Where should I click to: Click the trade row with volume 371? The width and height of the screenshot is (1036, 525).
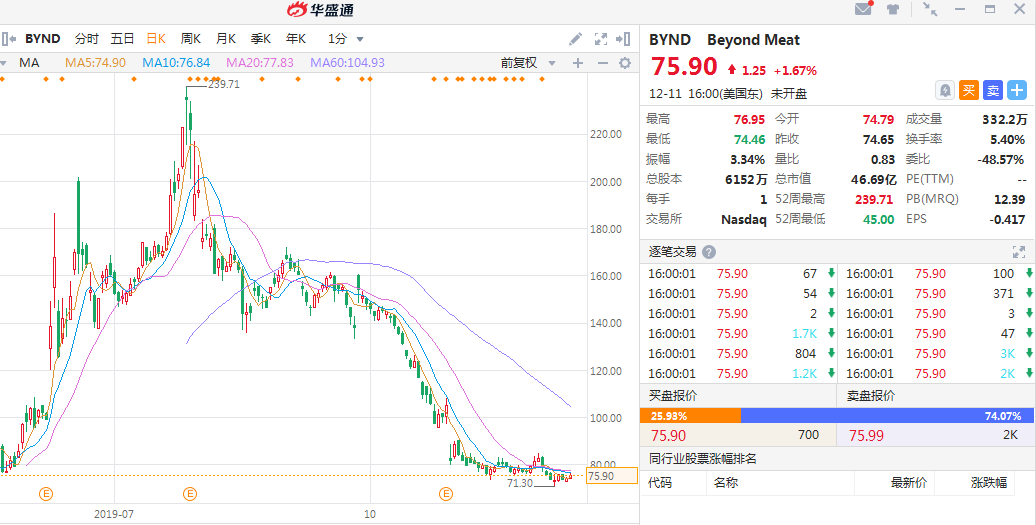tap(936, 294)
